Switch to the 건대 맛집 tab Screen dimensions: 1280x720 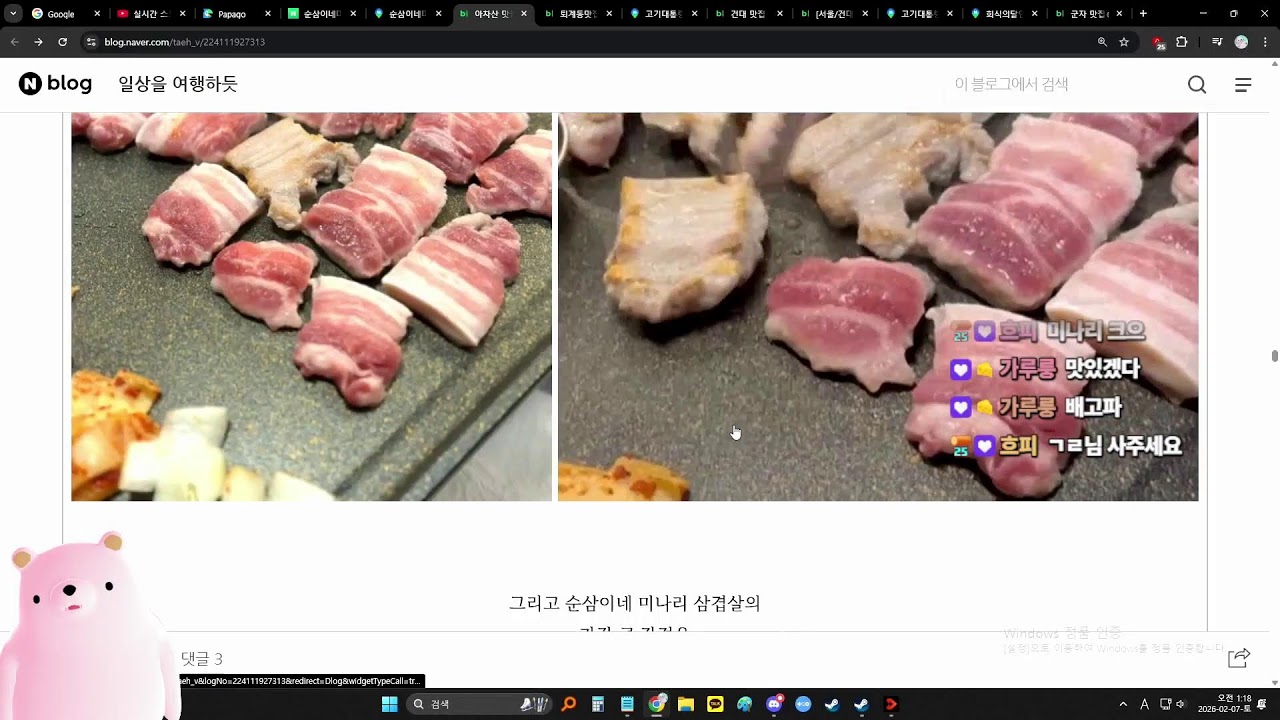pos(749,14)
